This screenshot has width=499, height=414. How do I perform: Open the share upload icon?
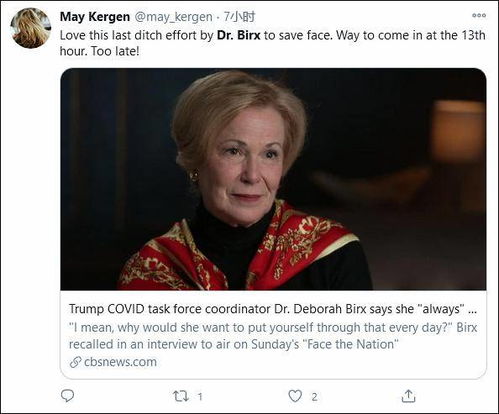408,396
